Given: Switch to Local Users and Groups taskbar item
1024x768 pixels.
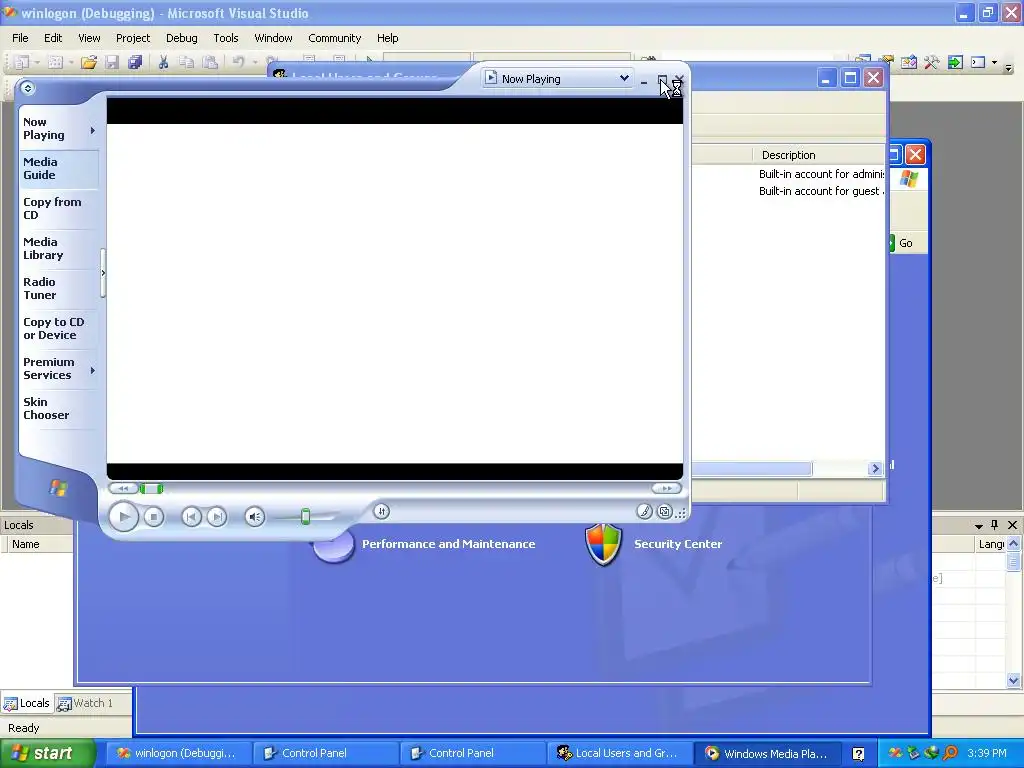Looking at the screenshot, I should click(618, 753).
